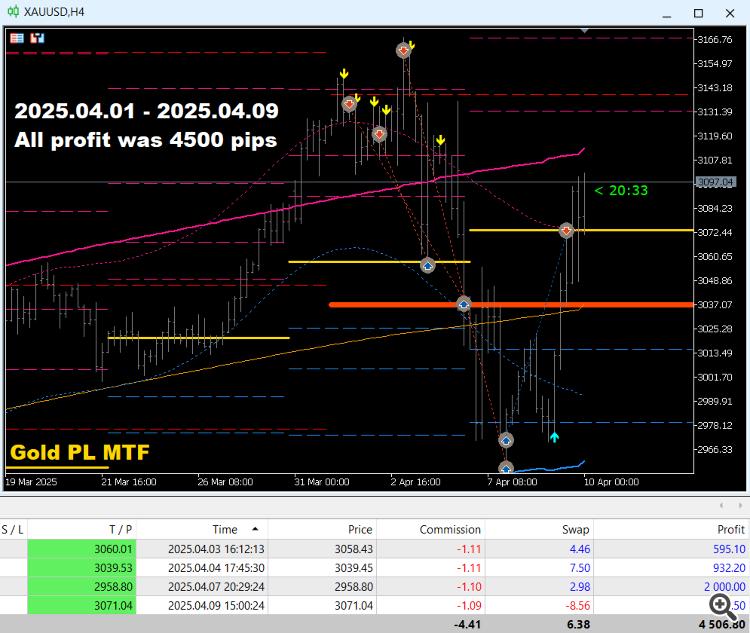This screenshot has width=750, height=633.
Task: Sort by the Commission column header
Action: point(430,529)
